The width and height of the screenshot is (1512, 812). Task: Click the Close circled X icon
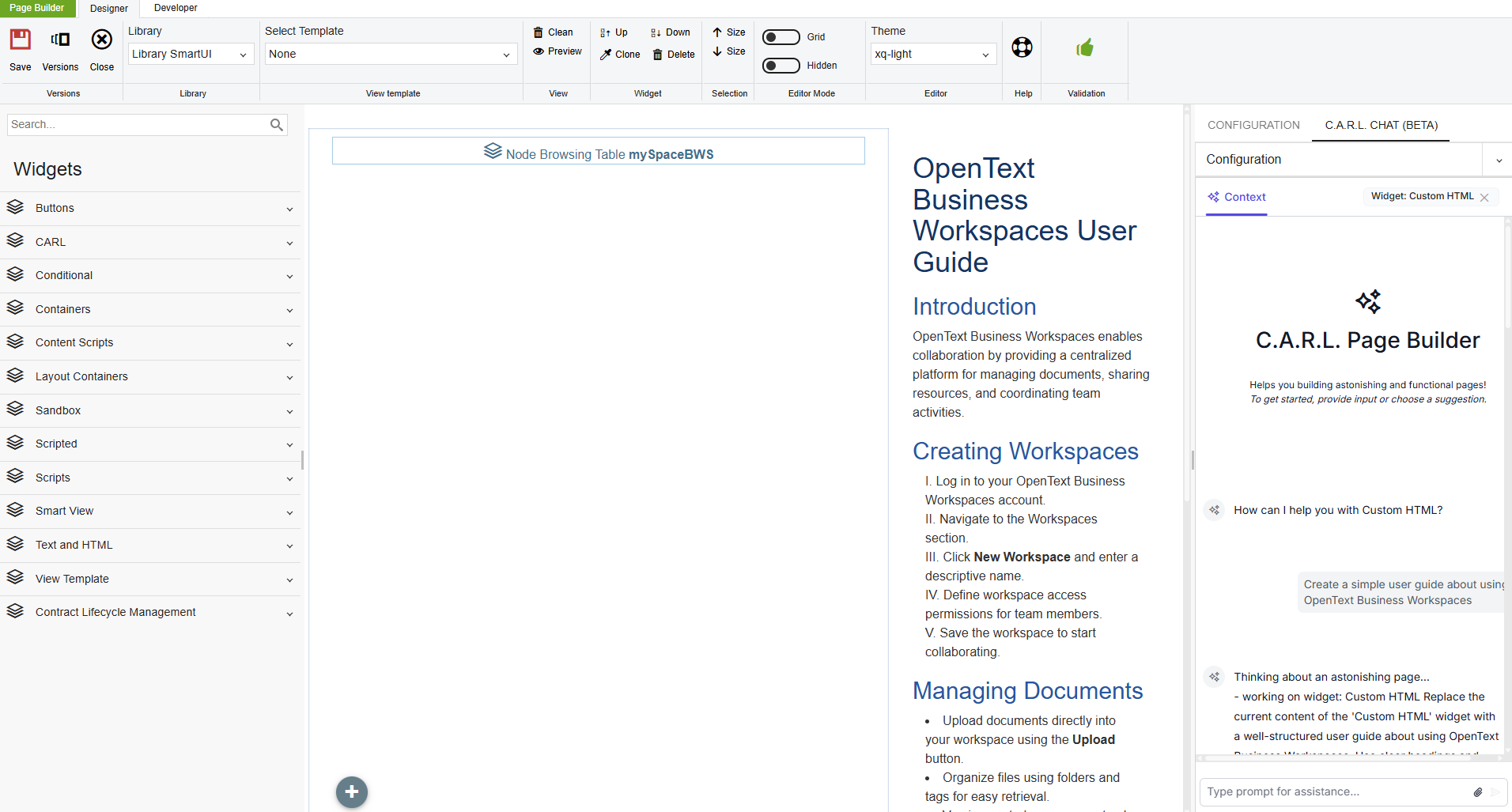click(x=102, y=40)
